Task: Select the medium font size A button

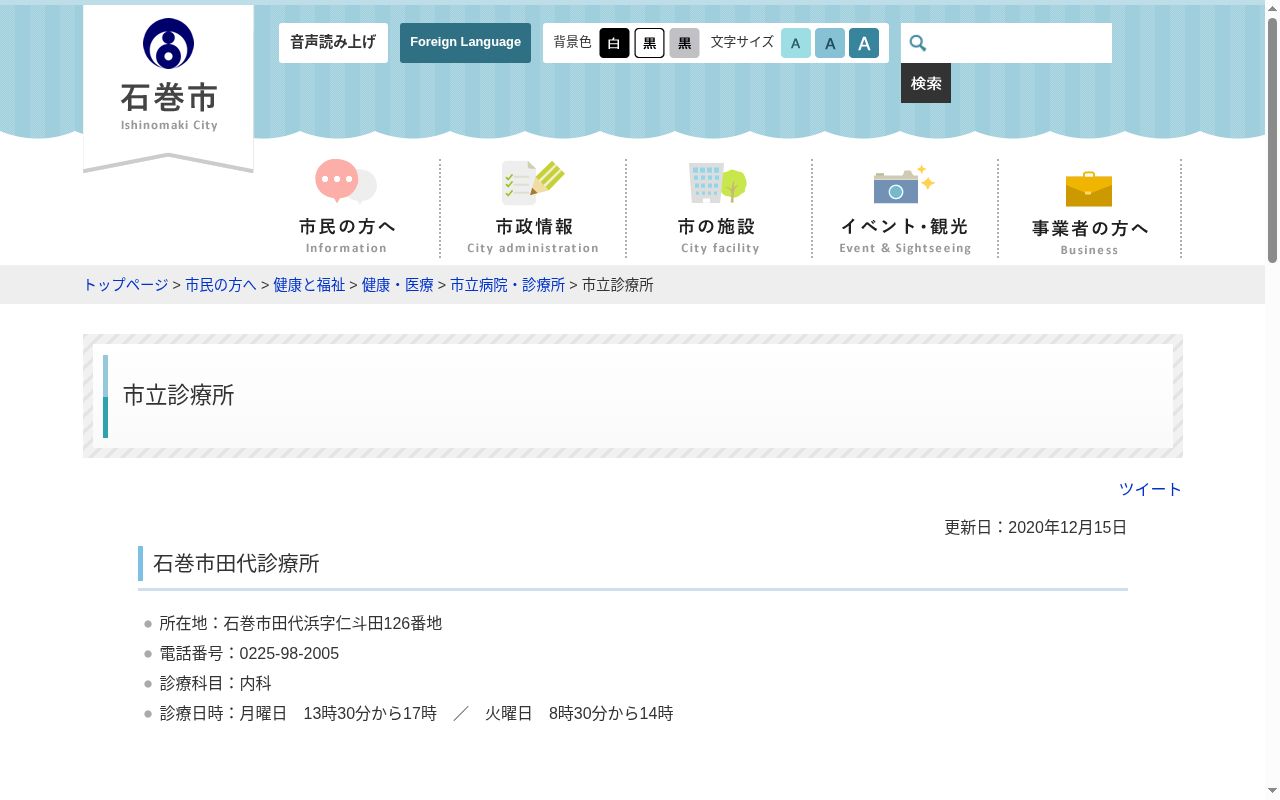Action: 830,43
